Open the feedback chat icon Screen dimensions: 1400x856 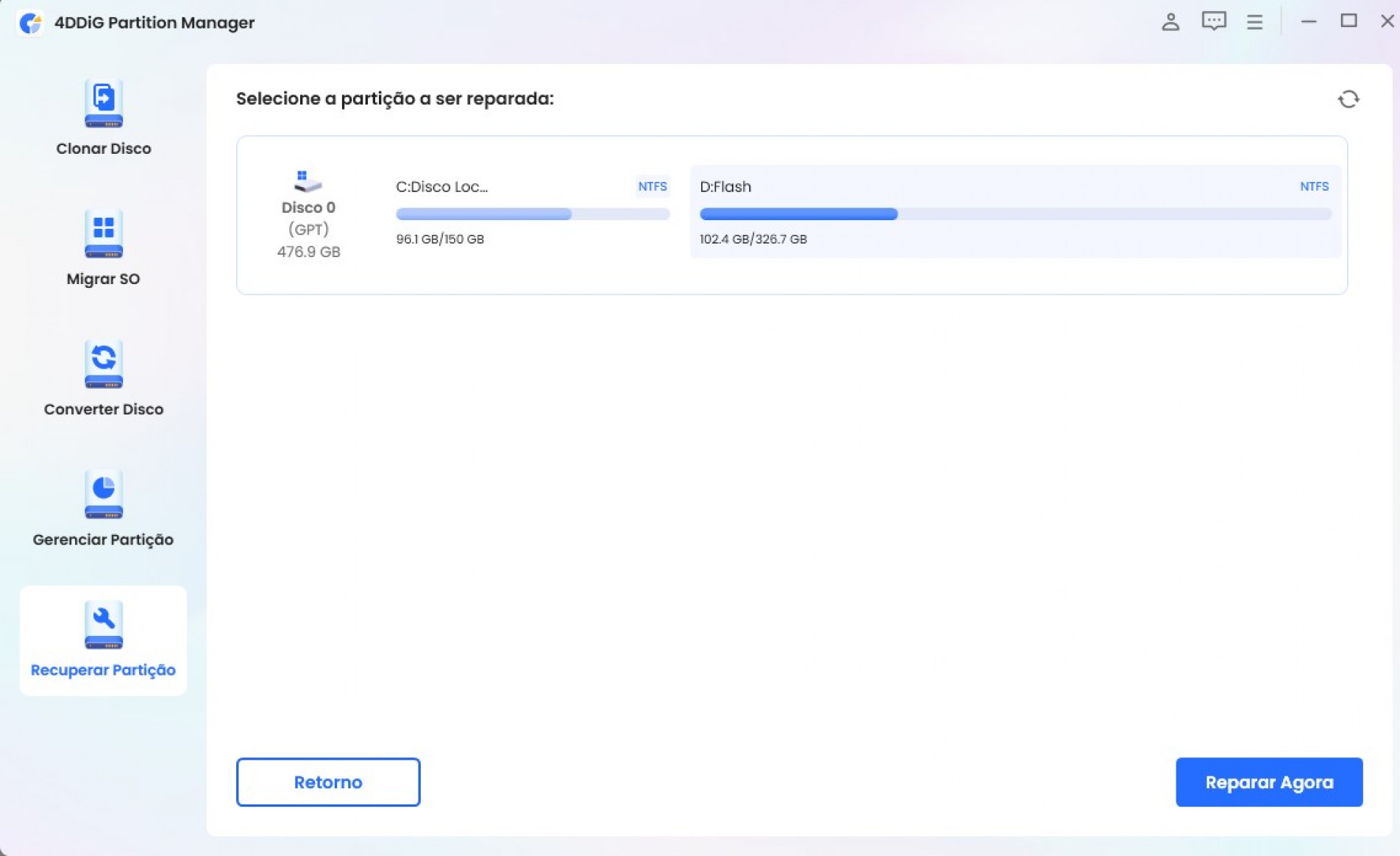[x=1213, y=21]
